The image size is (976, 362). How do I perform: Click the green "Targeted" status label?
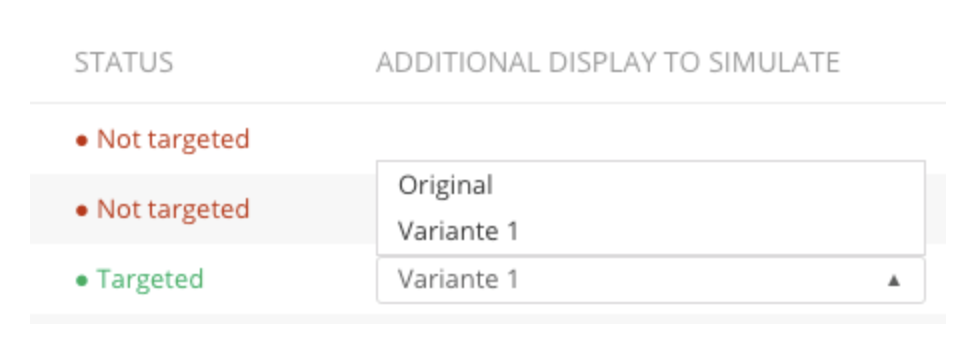[150, 279]
